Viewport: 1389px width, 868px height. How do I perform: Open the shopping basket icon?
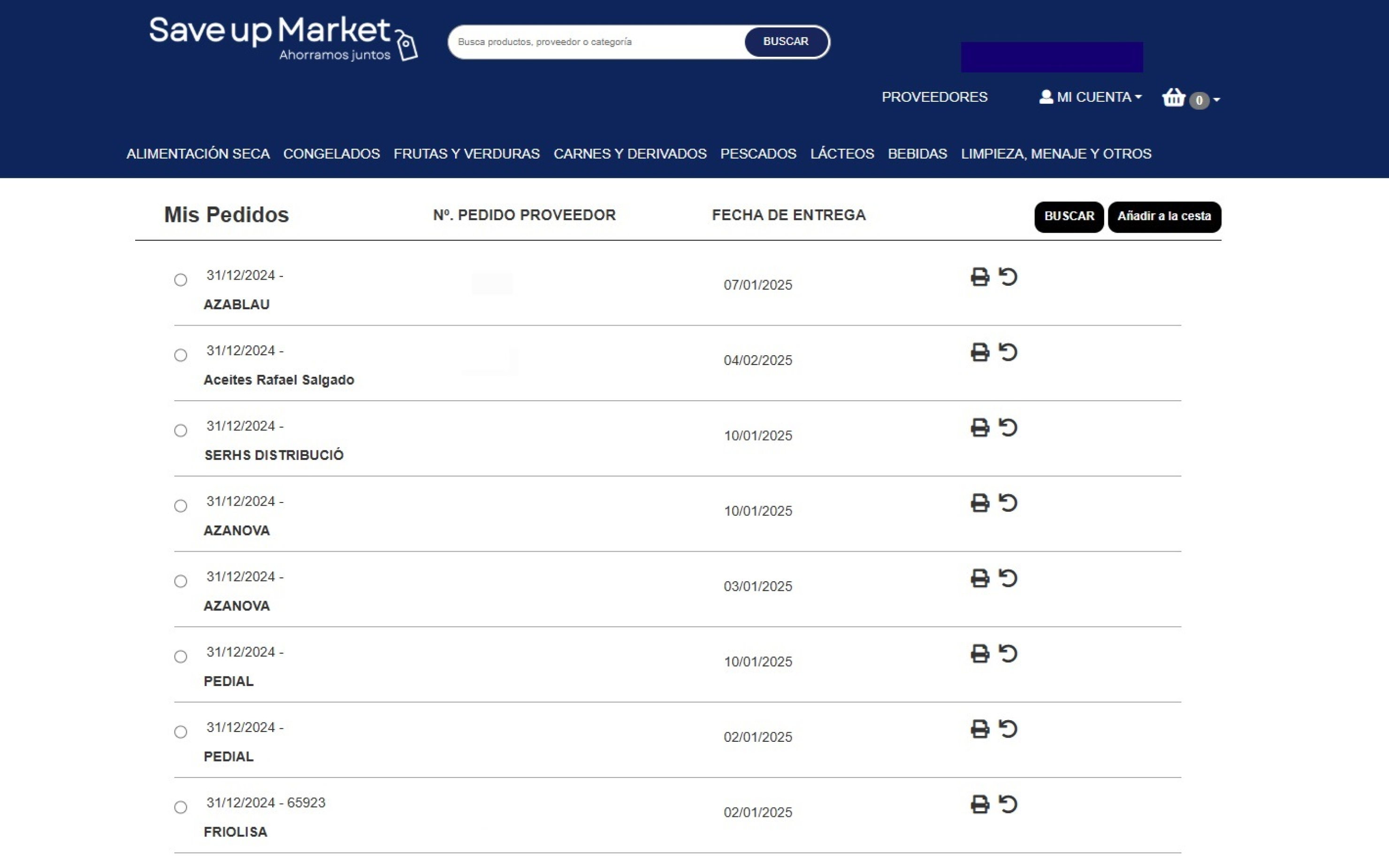point(1174,98)
